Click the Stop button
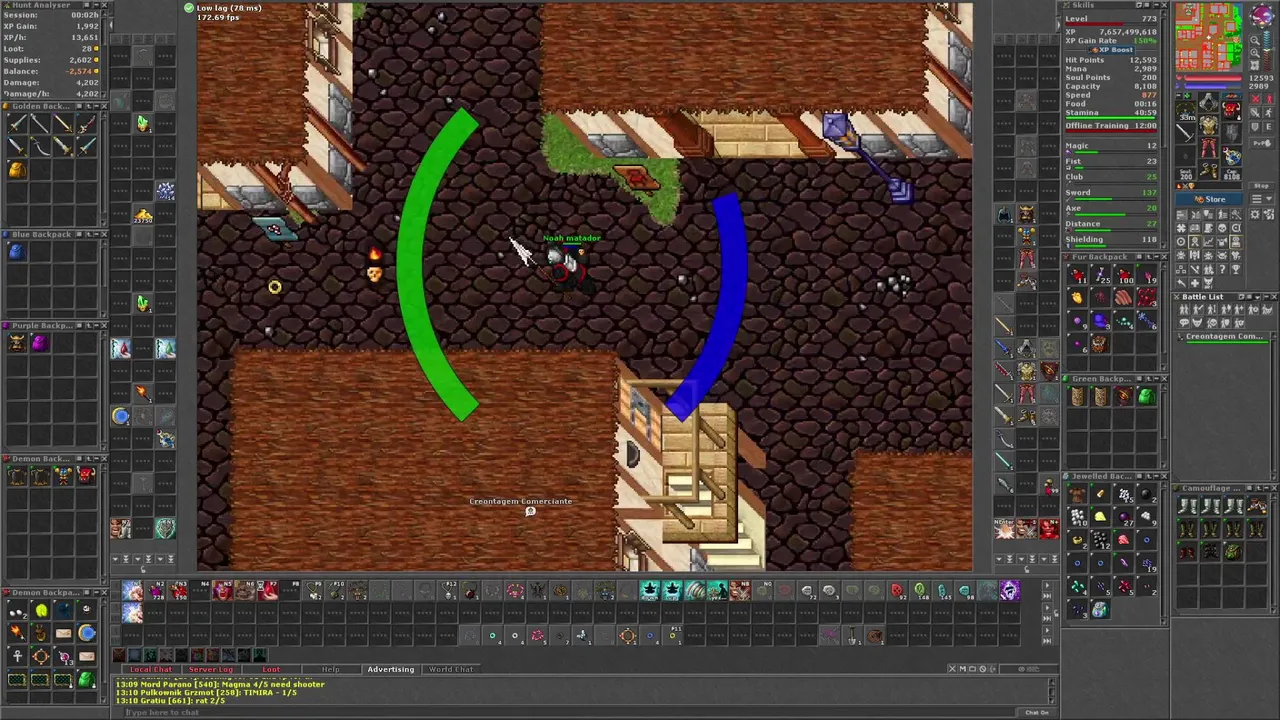 coord(1261,186)
